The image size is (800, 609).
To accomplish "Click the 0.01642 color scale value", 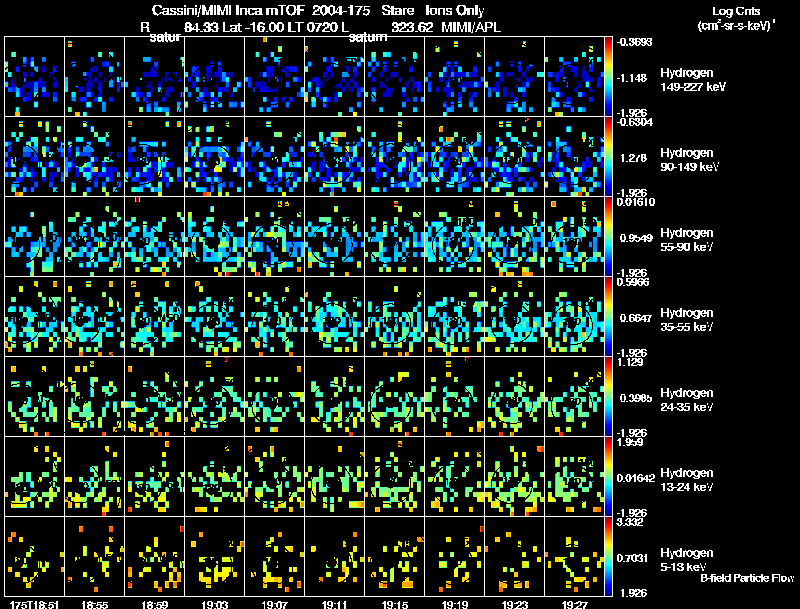I will (636, 478).
